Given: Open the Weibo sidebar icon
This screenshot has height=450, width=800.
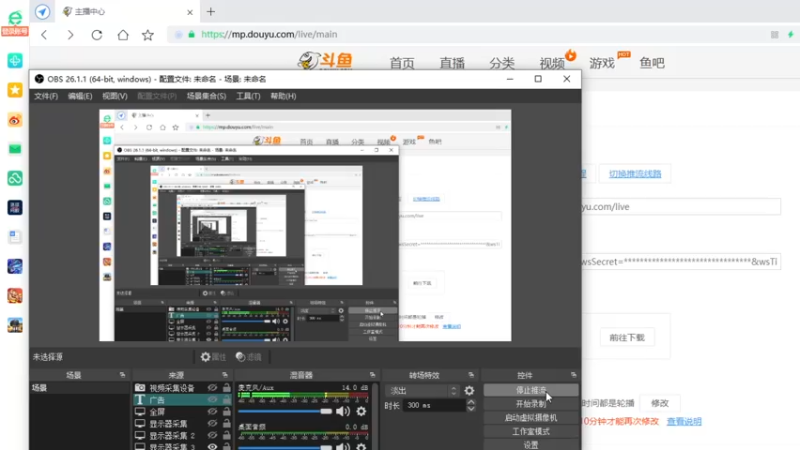Looking at the screenshot, I should tap(15, 120).
